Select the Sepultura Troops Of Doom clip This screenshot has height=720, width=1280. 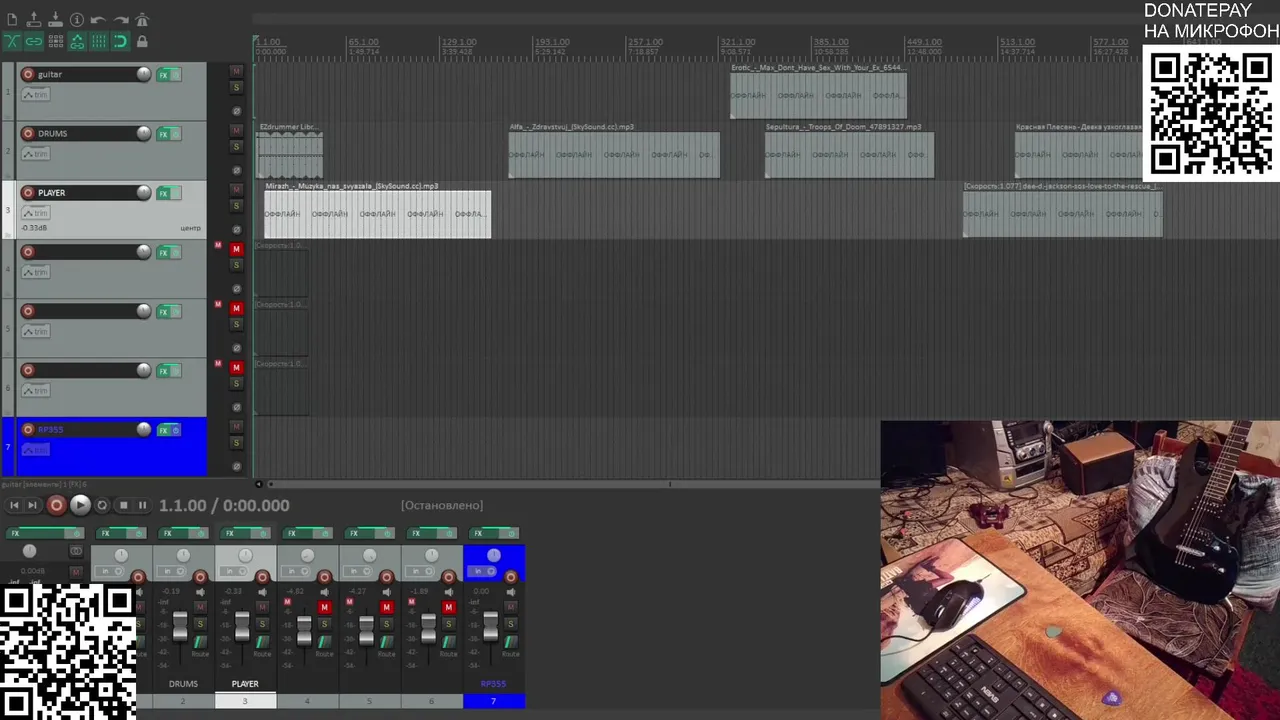(x=849, y=155)
